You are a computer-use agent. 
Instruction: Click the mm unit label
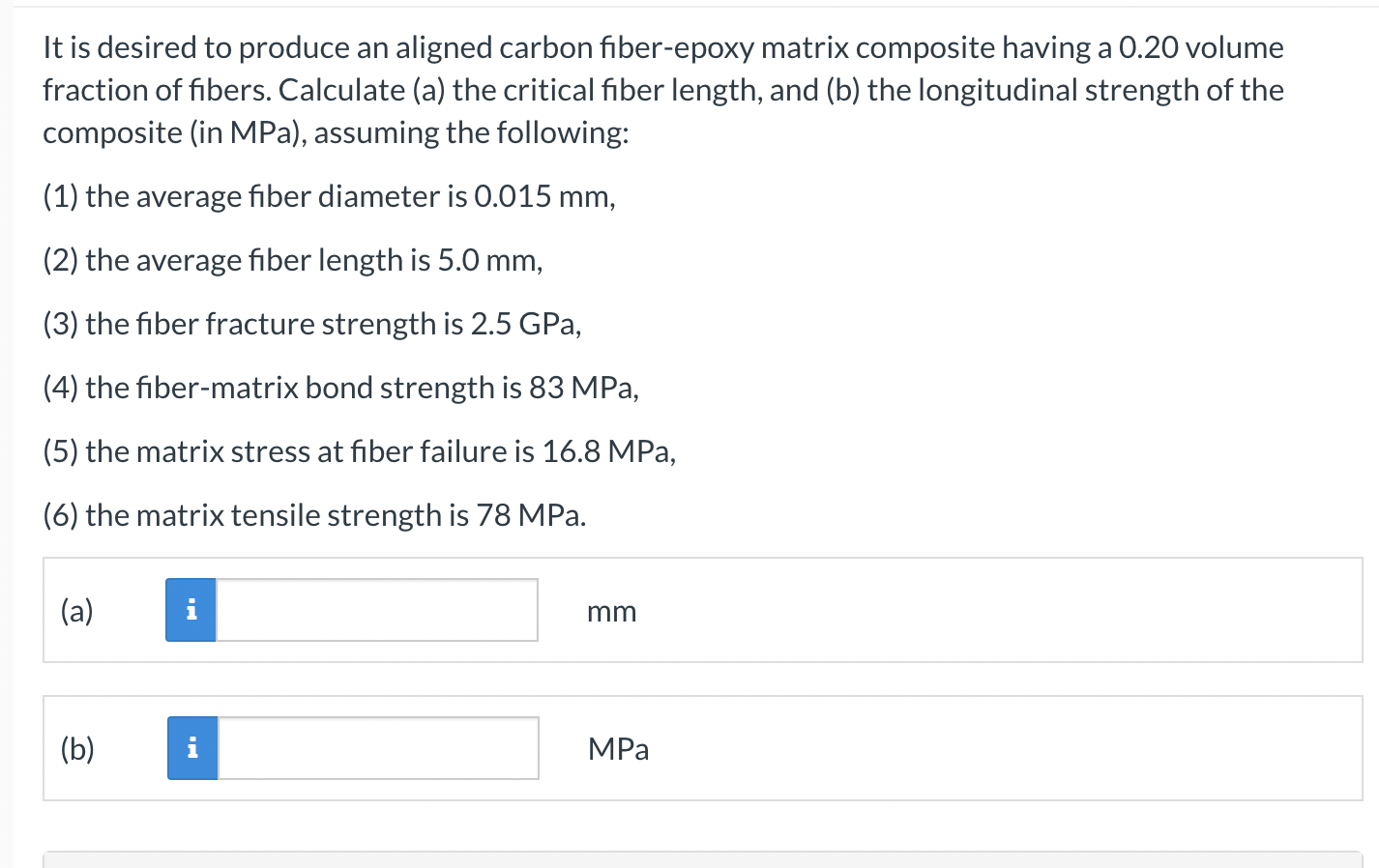[611, 611]
